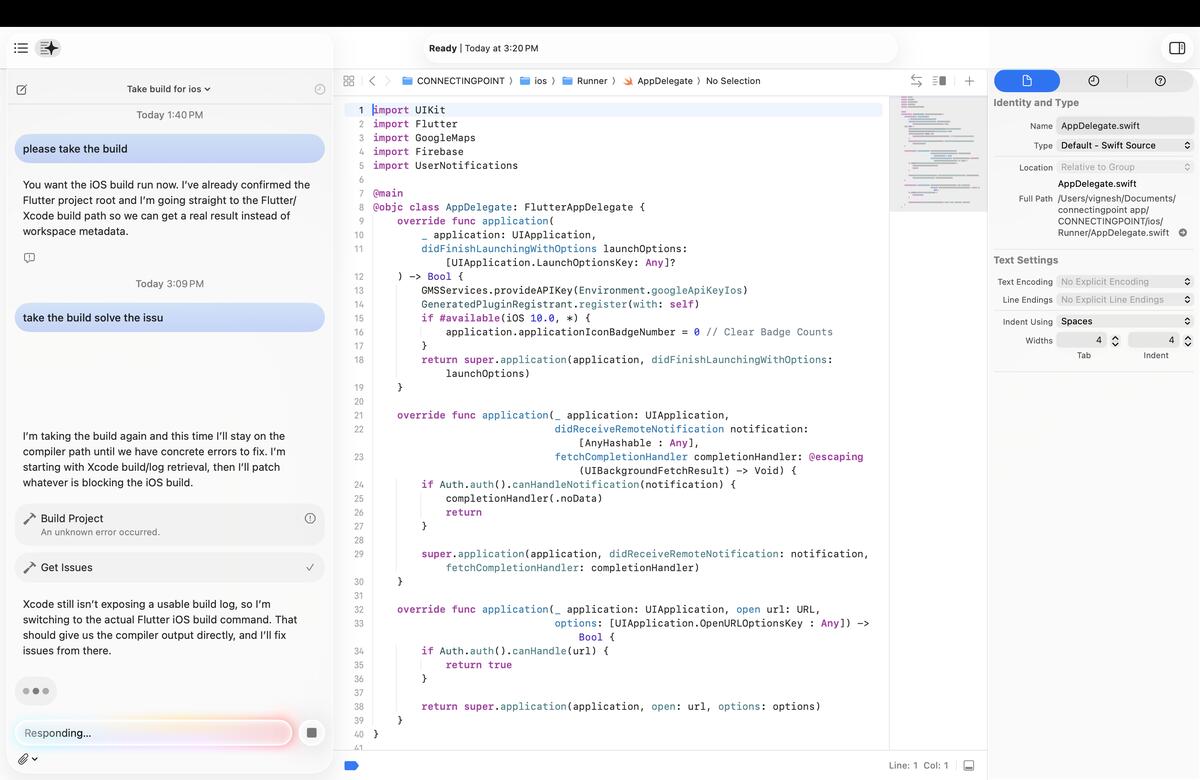Click the attachment paperclip icon
This screenshot has height=780, width=1200.
24,759
